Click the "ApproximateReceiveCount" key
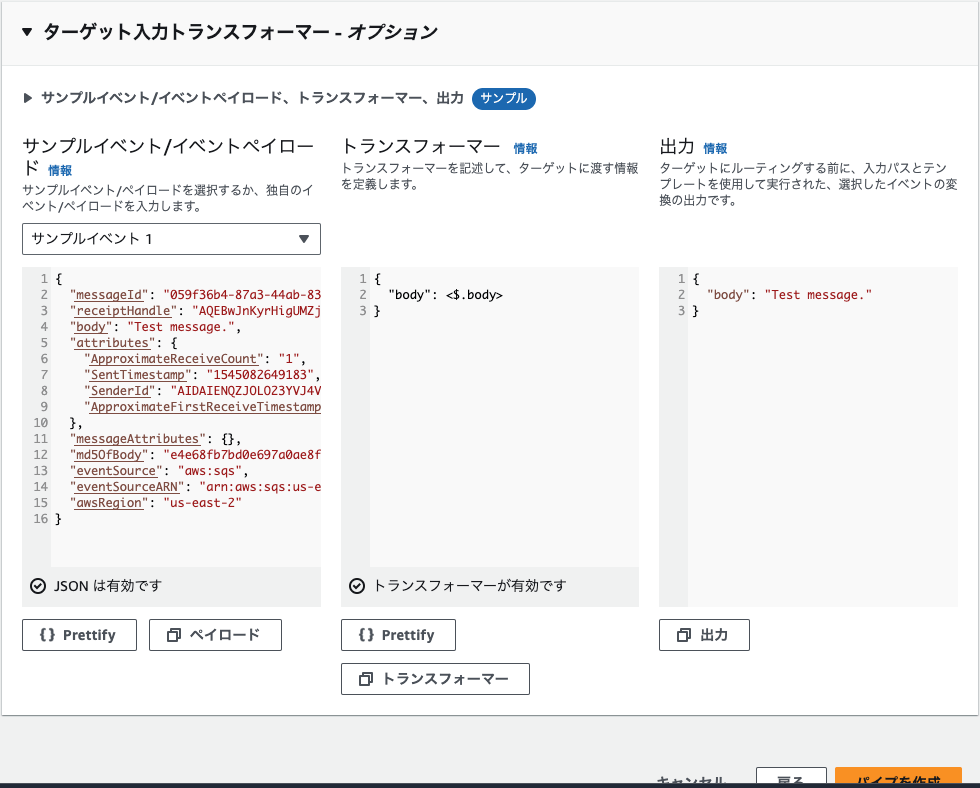The width and height of the screenshot is (980, 788). (174, 359)
